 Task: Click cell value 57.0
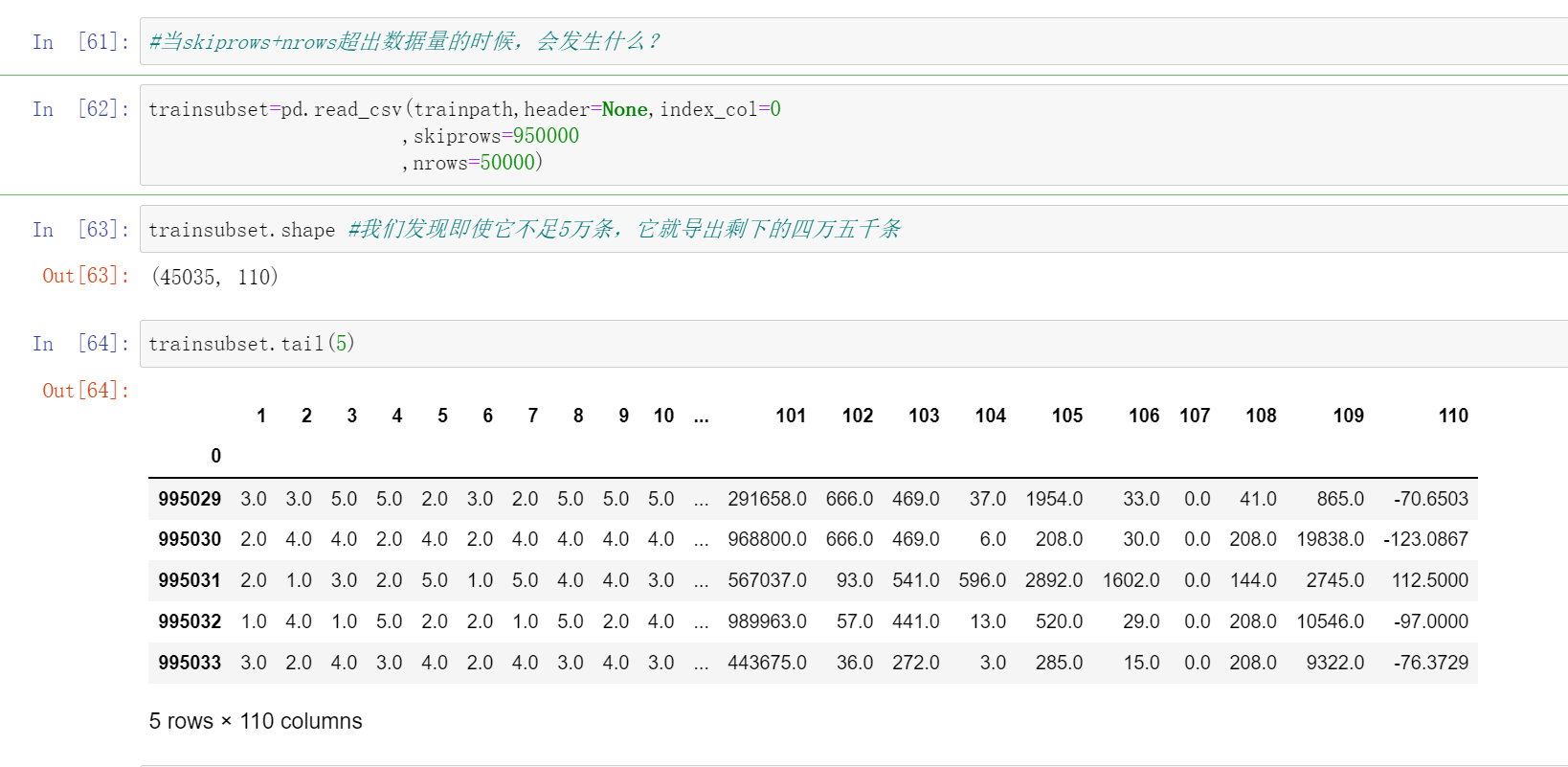point(855,621)
